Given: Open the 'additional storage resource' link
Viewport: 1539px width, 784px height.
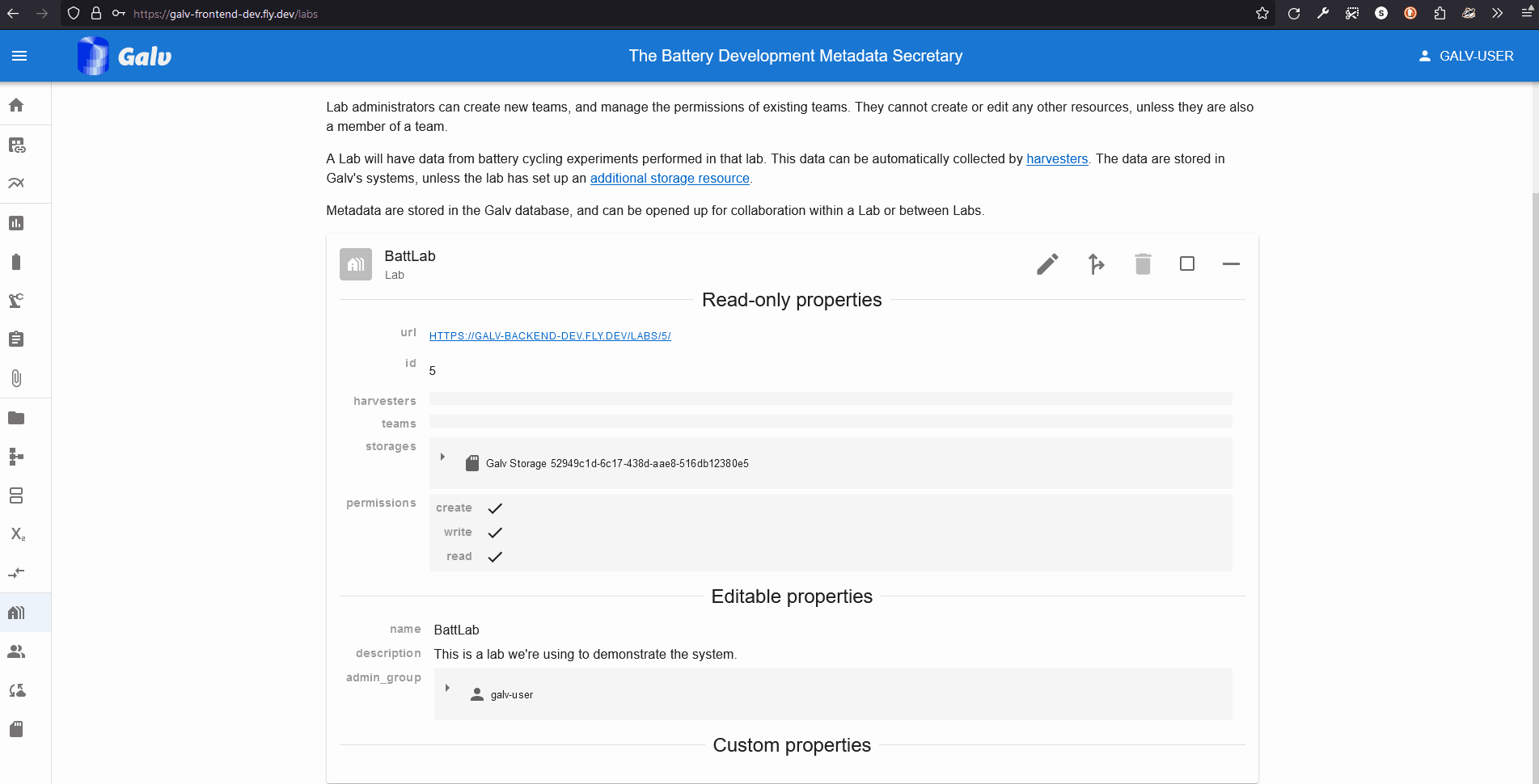Looking at the screenshot, I should click(x=669, y=179).
